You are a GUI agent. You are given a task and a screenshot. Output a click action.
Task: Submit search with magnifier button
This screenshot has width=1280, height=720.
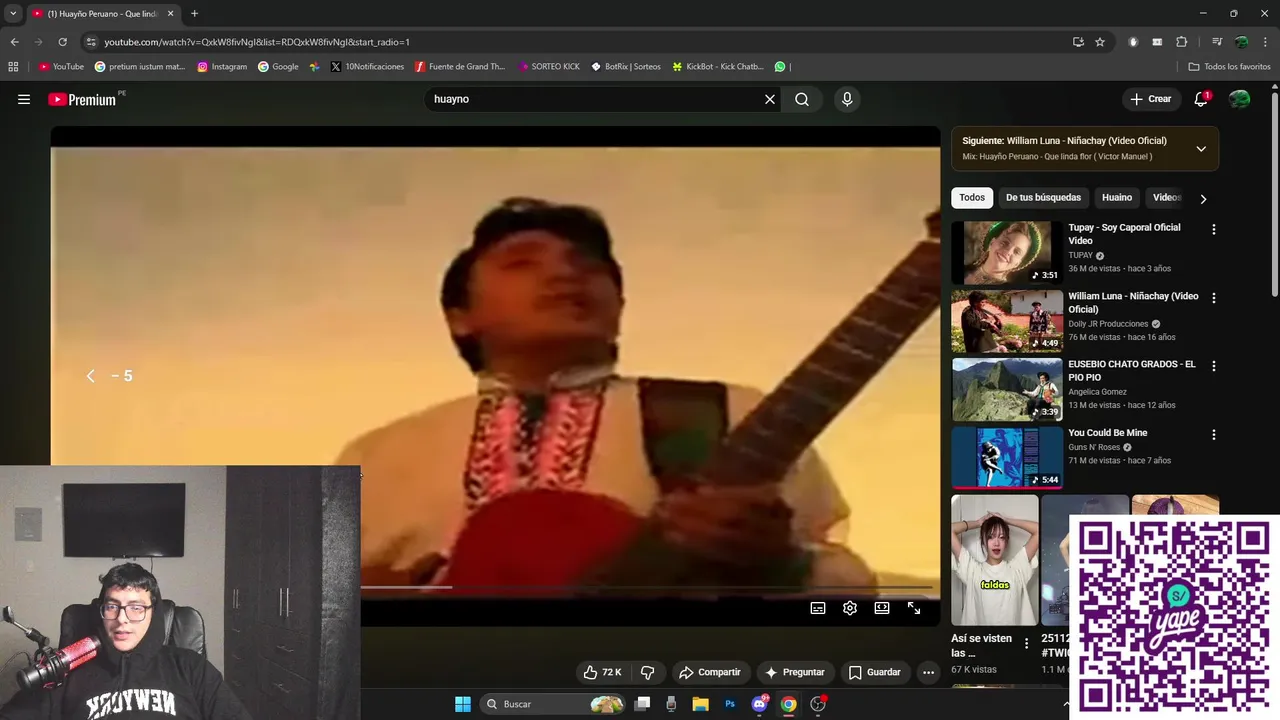(x=802, y=99)
